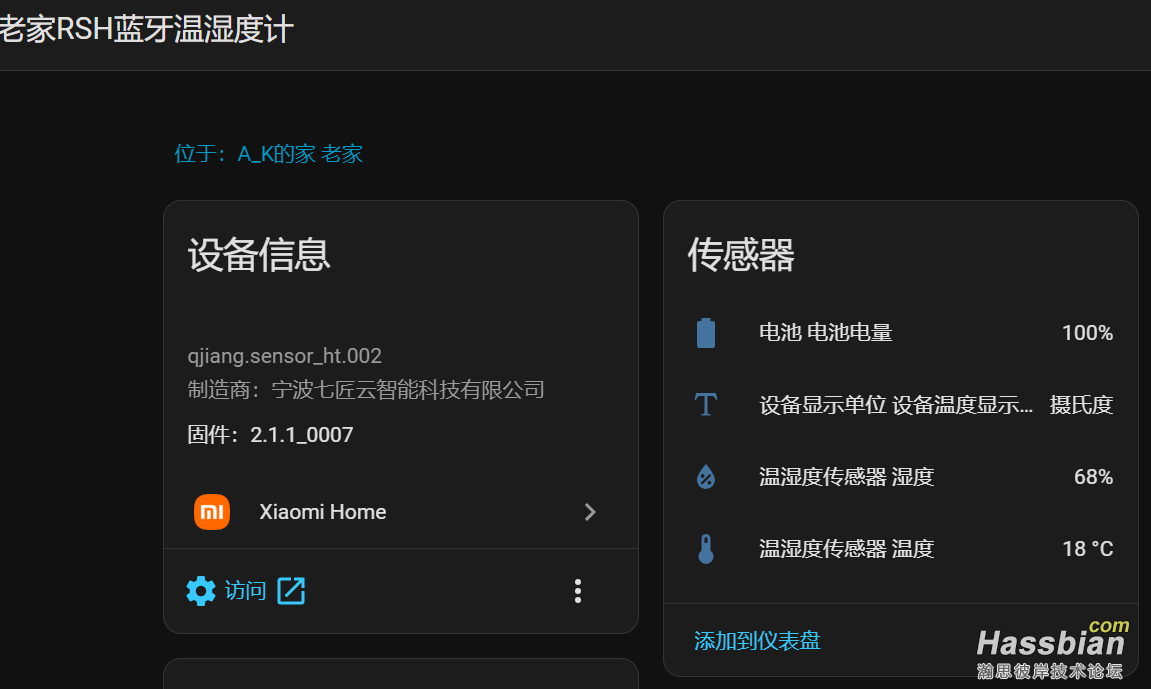Select the temperature display unit icon
The height and width of the screenshot is (689, 1151).
(x=707, y=404)
